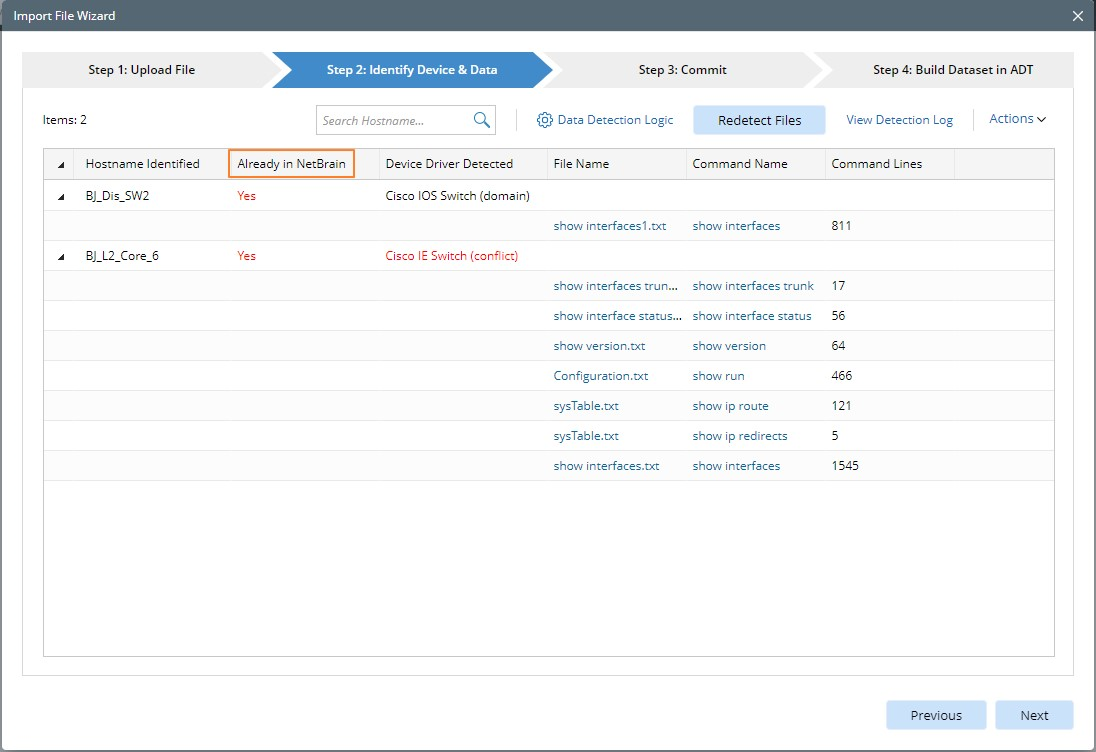
Task: Collapse the BJ_Dis_SW2 device row
Action: (x=61, y=197)
